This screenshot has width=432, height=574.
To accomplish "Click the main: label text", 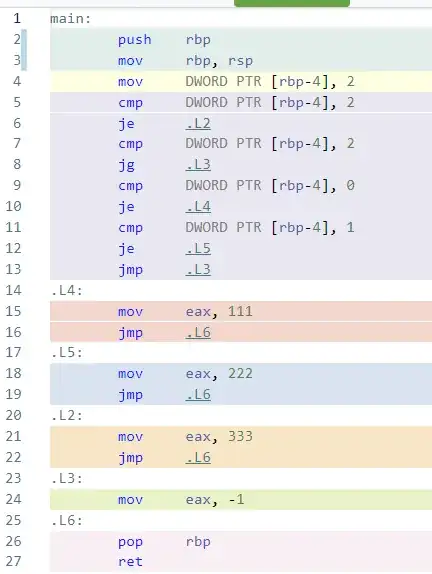I will (x=70, y=19).
